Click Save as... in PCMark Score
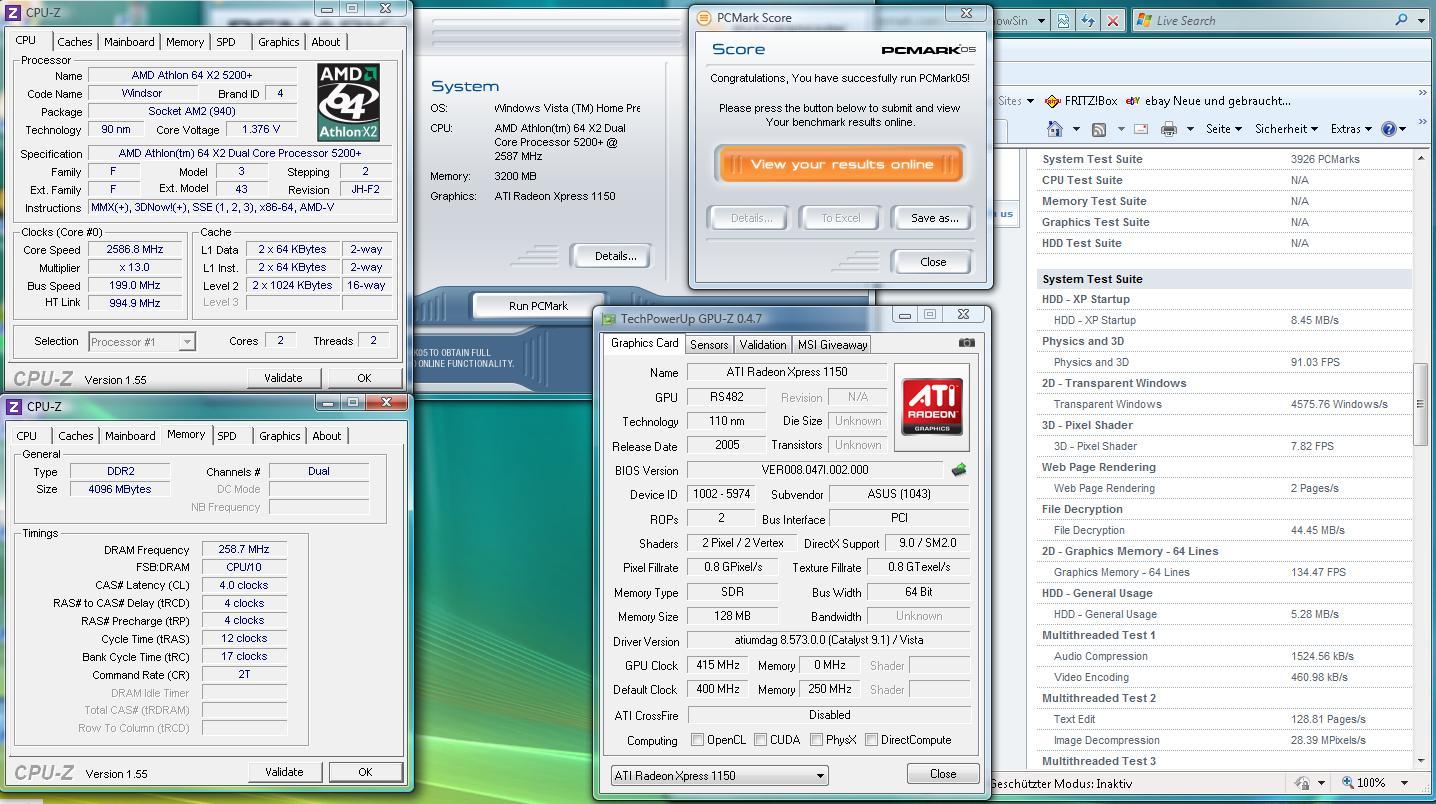This screenshot has height=804, width=1436. [x=933, y=218]
